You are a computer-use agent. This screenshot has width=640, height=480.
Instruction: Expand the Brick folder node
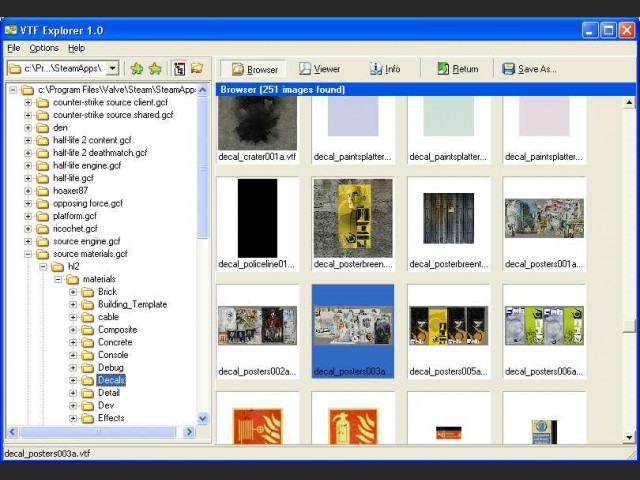73,292
